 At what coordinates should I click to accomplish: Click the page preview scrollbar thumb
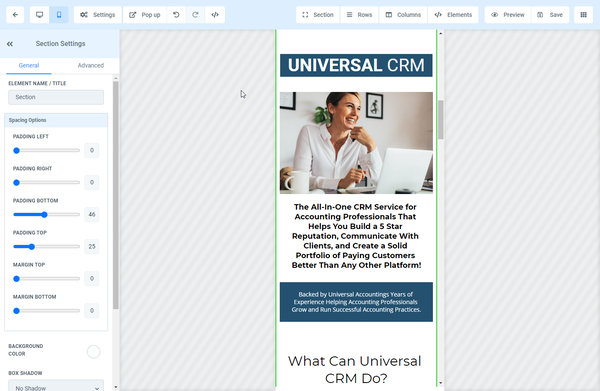pos(441,120)
